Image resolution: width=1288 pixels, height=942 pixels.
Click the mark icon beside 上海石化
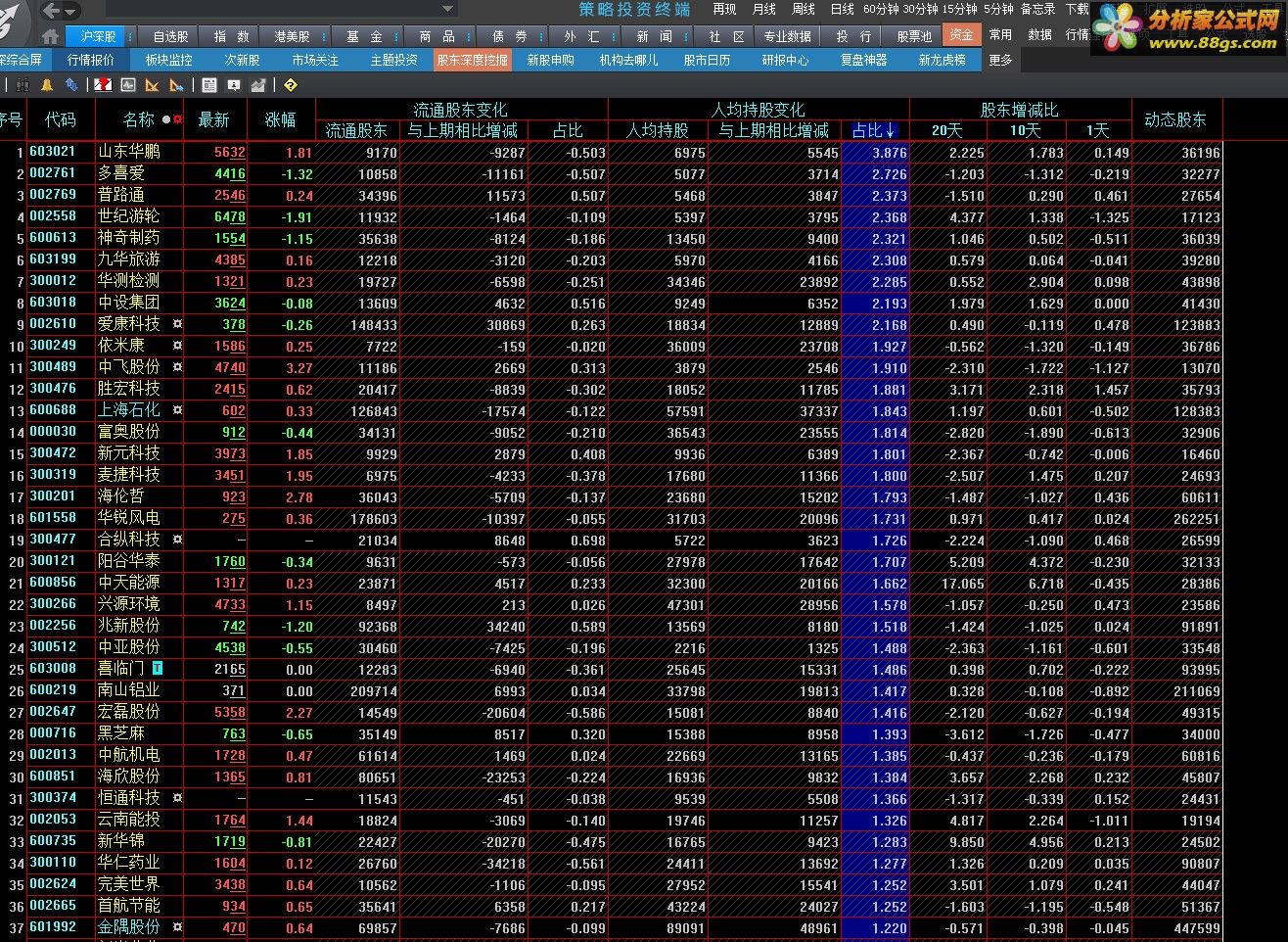177,409
